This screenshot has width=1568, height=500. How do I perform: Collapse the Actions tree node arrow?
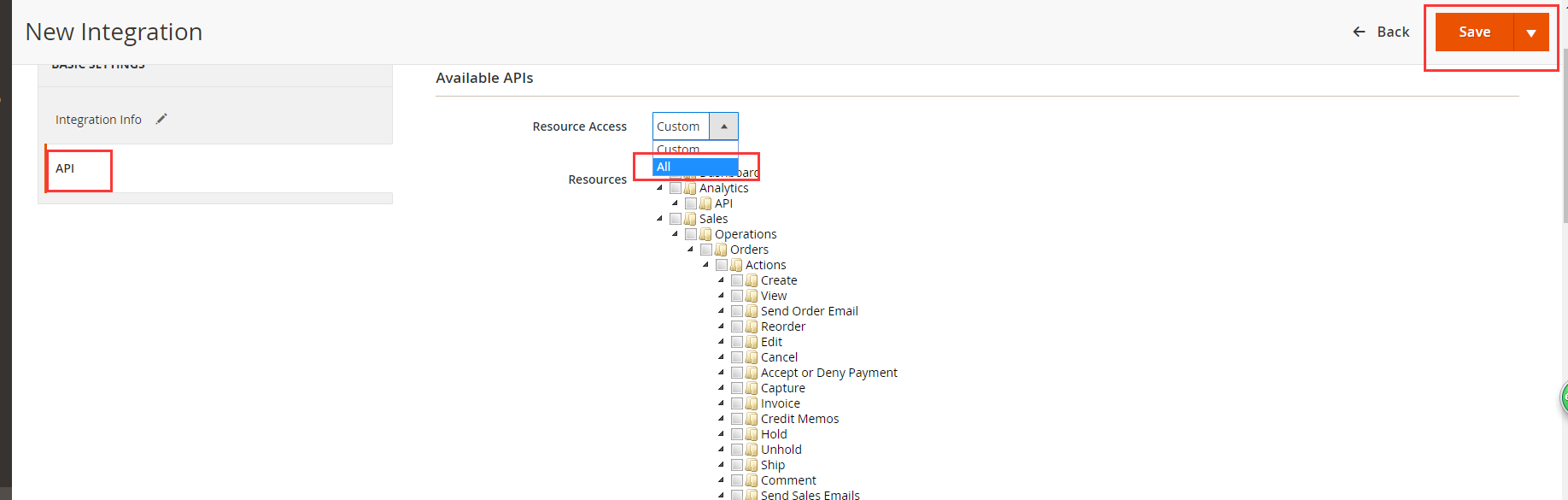[705, 265]
